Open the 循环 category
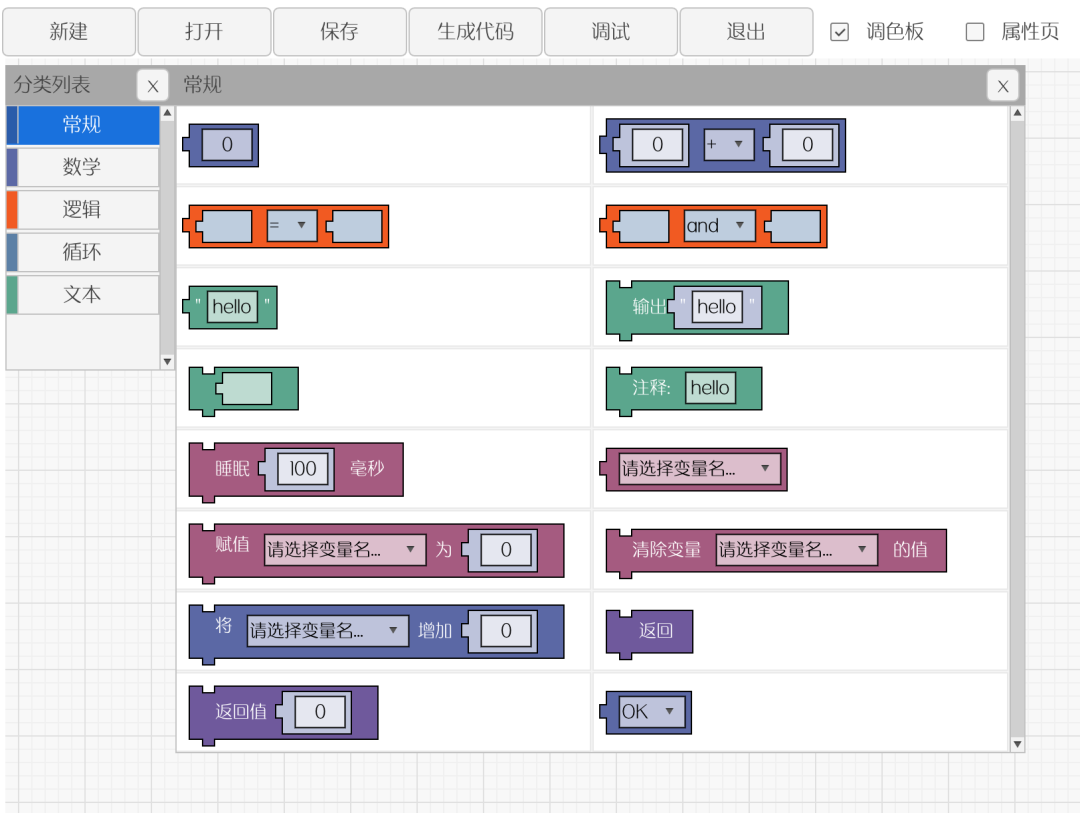The width and height of the screenshot is (1080, 813). pos(82,252)
